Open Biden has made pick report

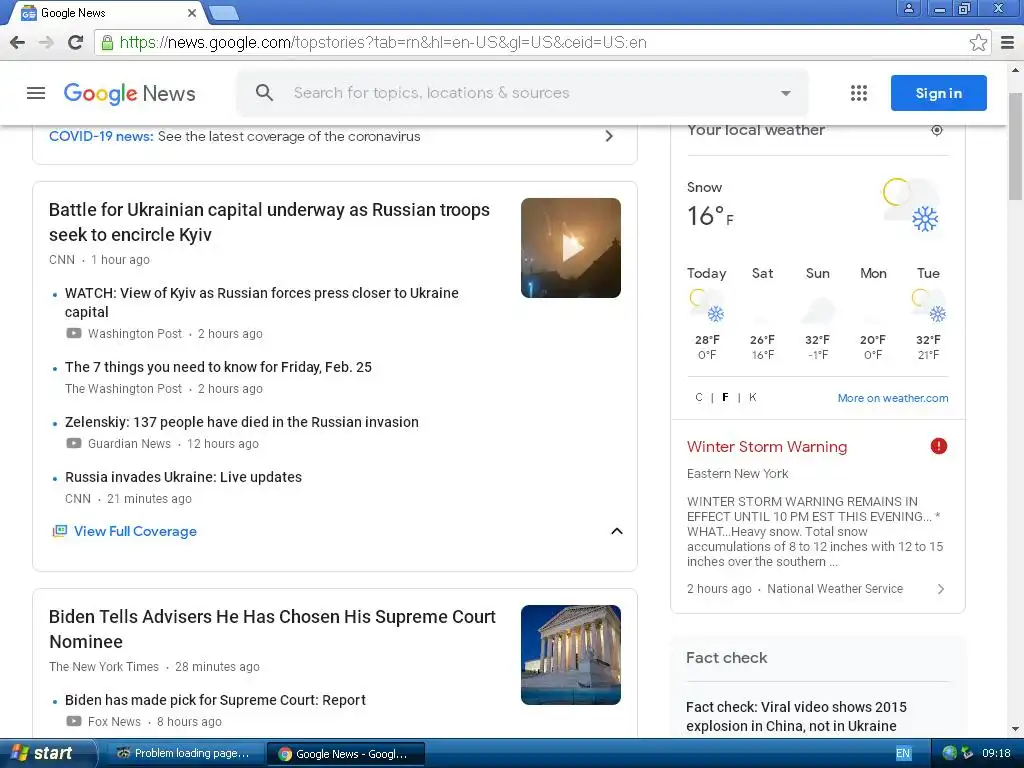(x=215, y=700)
